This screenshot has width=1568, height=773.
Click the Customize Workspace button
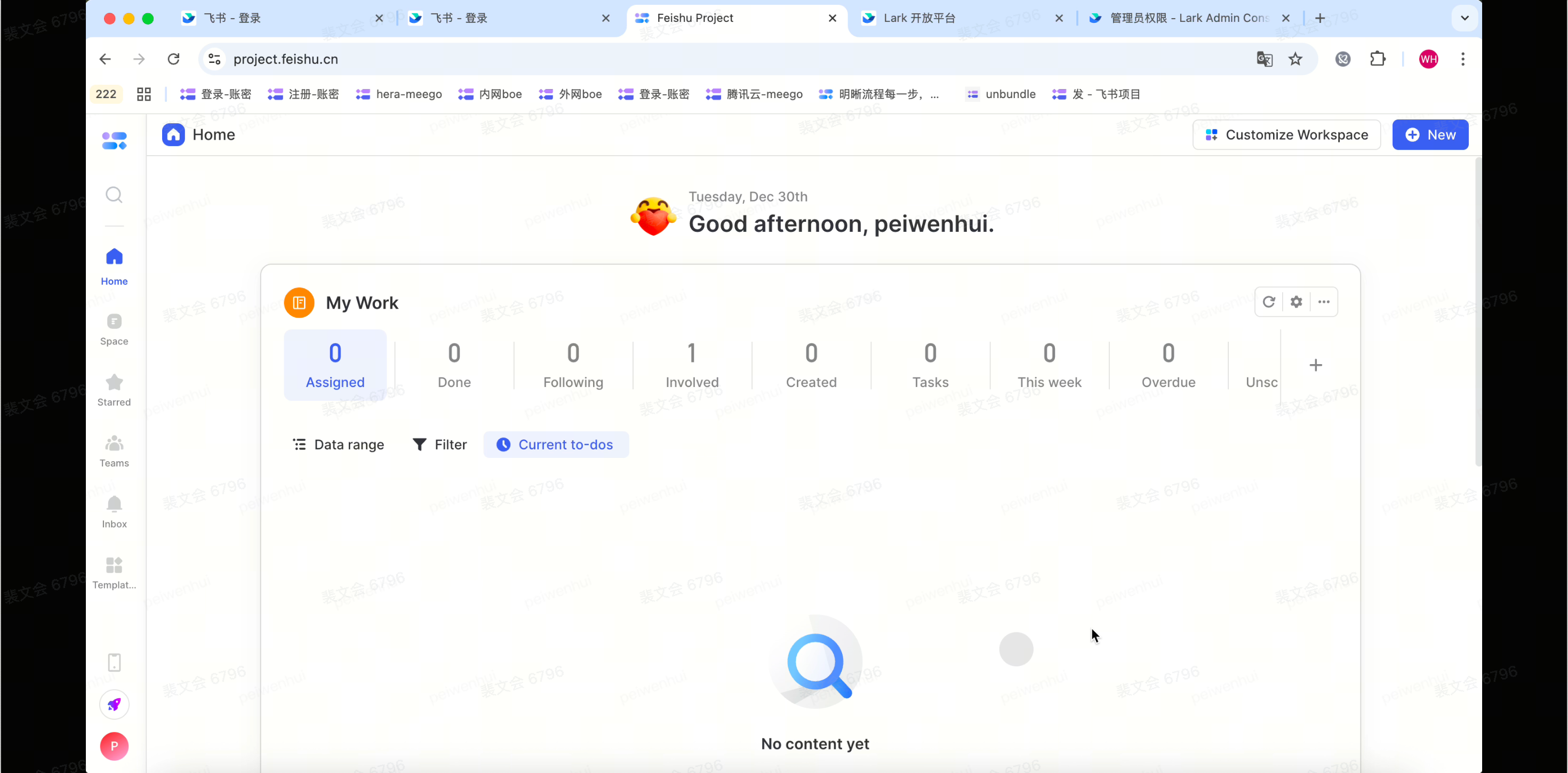coord(1287,134)
